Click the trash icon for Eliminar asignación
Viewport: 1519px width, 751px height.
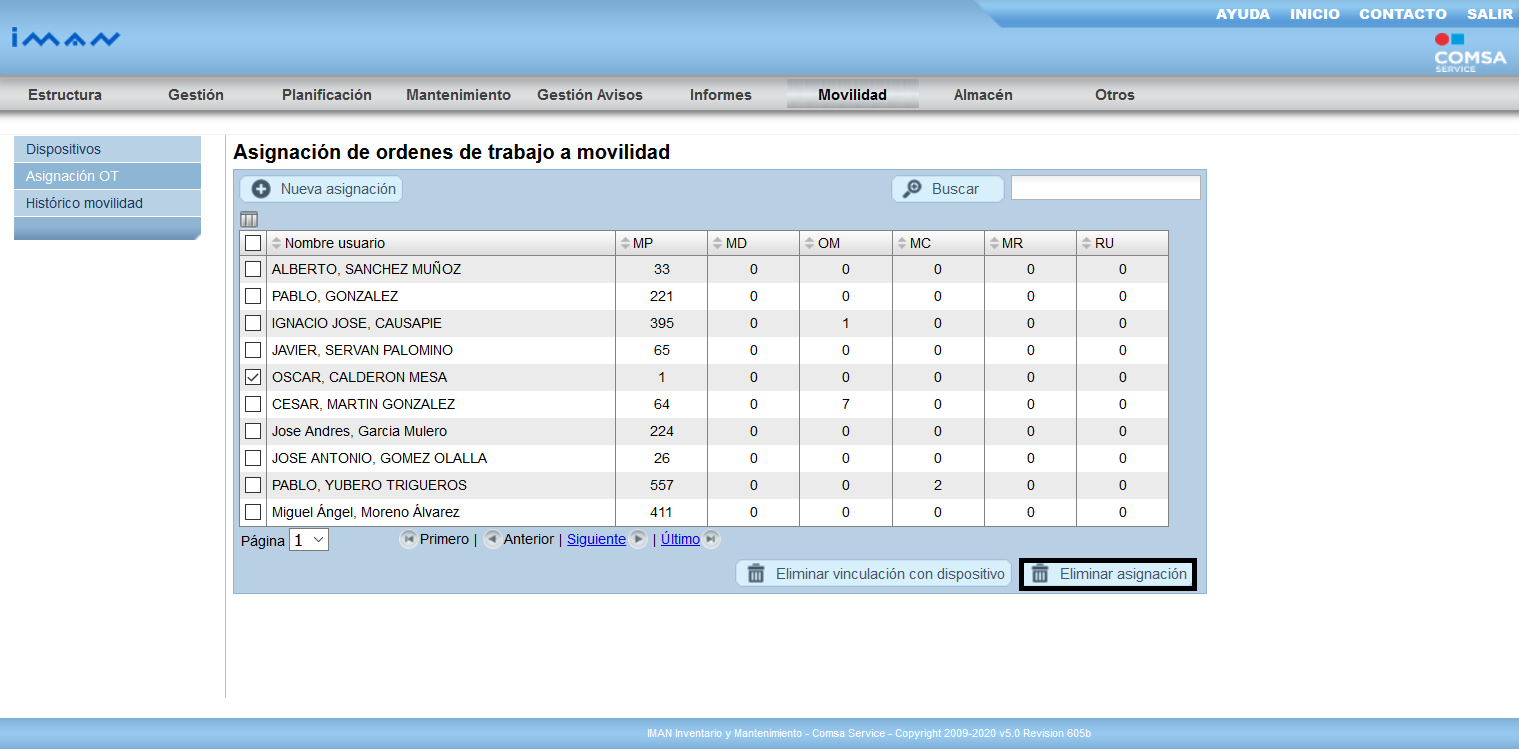point(1041,574)
